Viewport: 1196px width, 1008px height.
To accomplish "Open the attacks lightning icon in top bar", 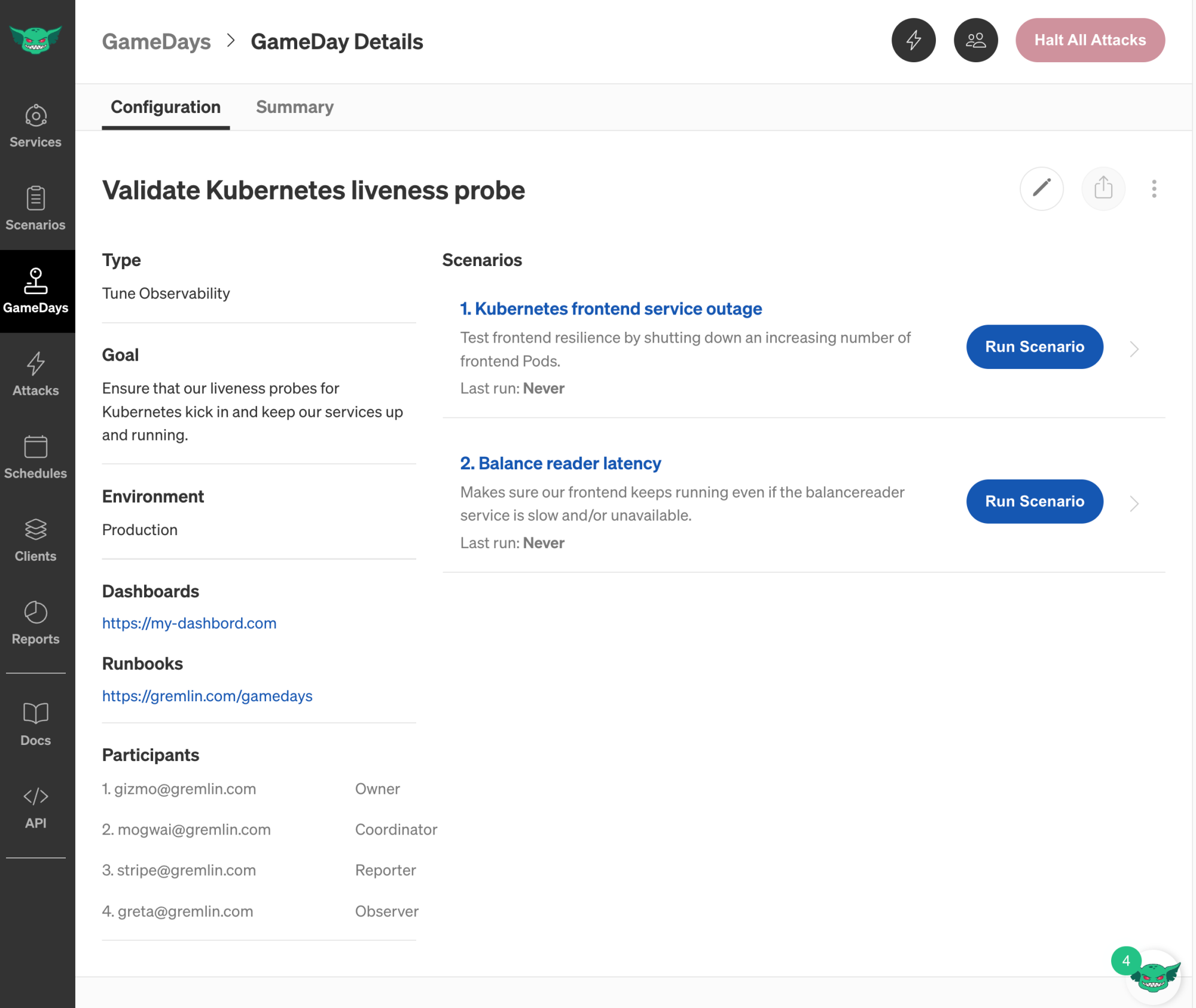I will [913, 39].
